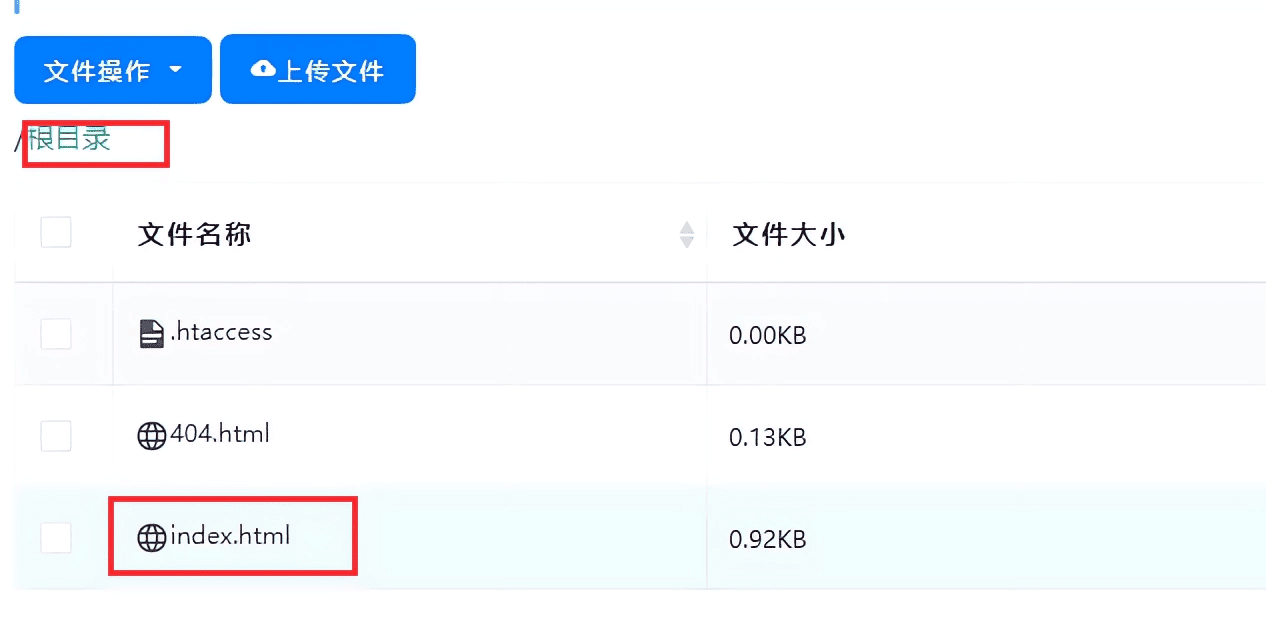Sort by 文件名称 column header

[x=194, y=235]
